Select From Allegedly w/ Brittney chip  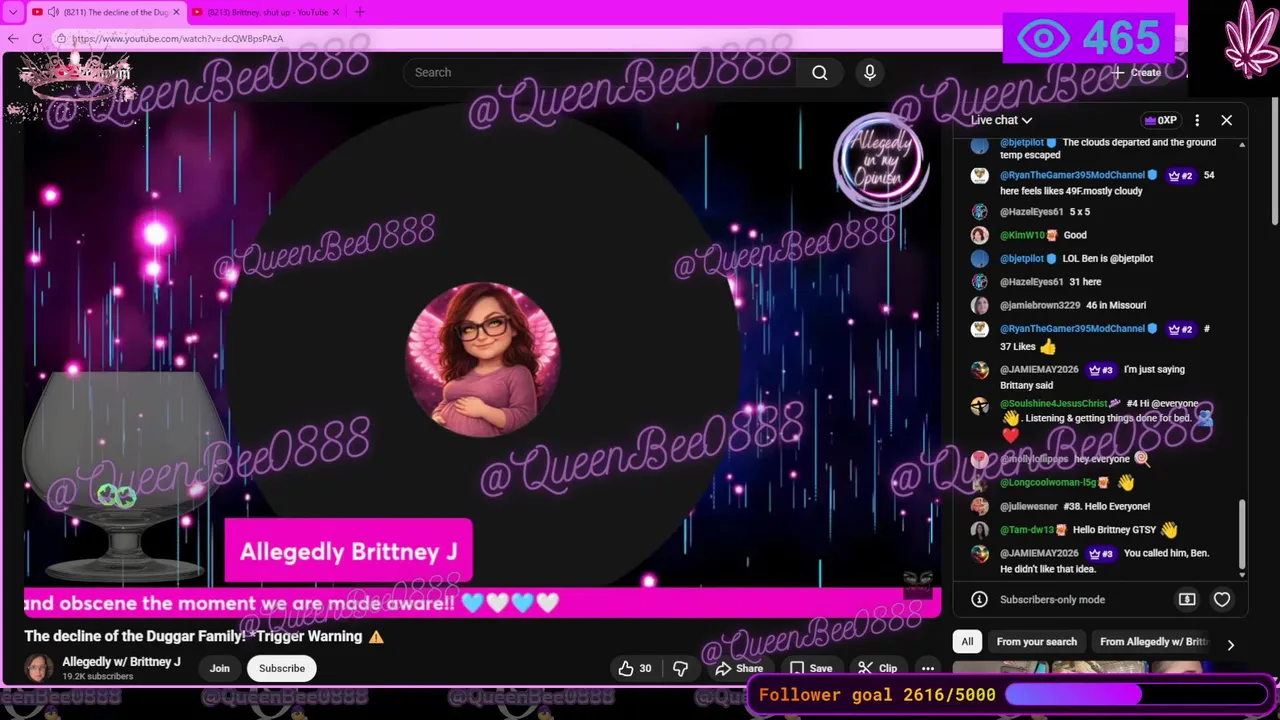point(1154,642)
